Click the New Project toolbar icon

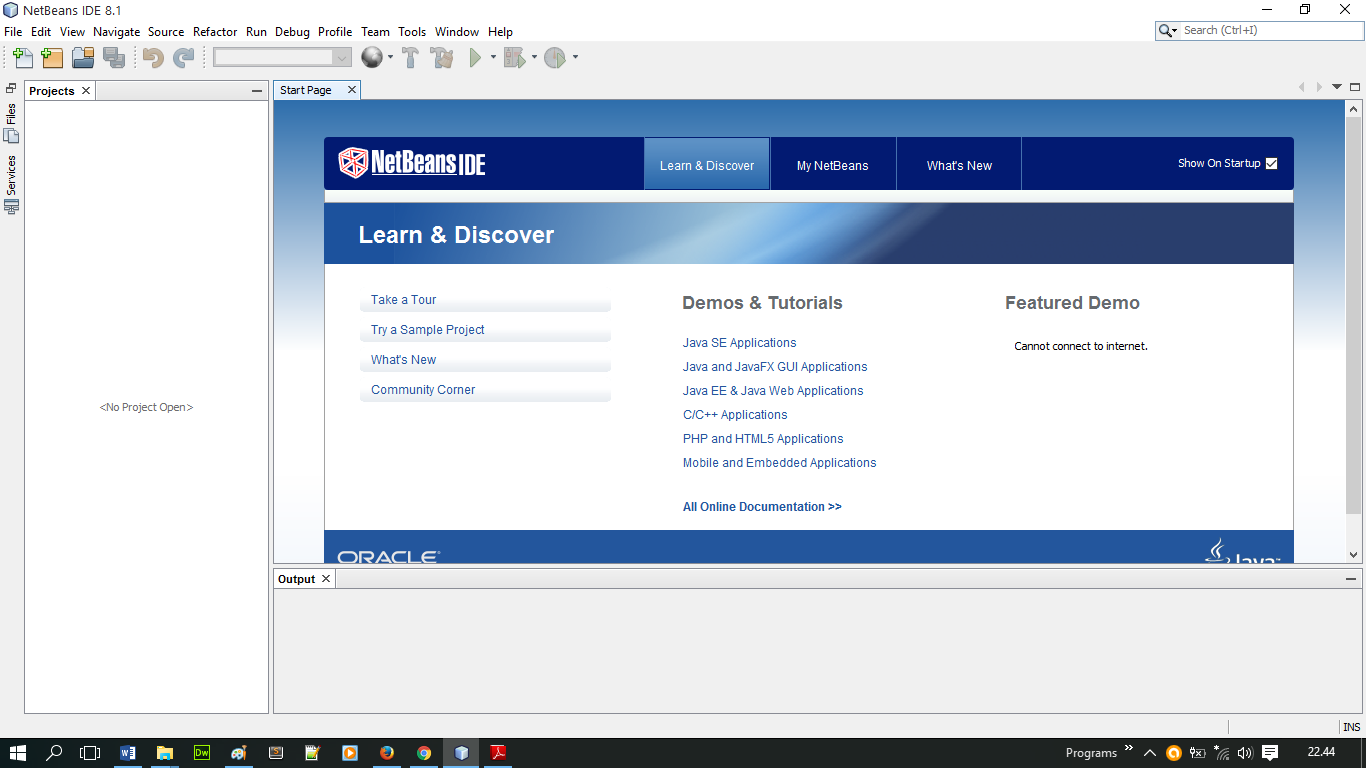coord(52,58)
